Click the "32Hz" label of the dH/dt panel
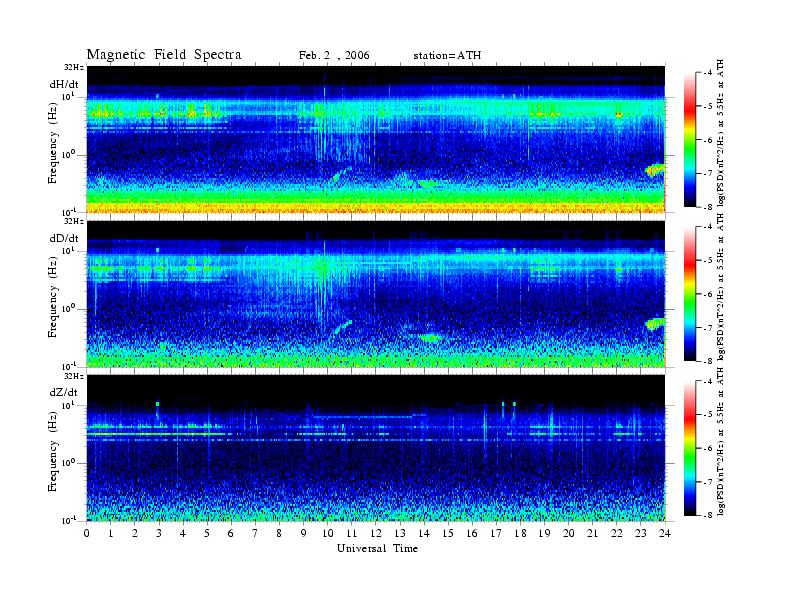The image size is (792, 612). point(74,67)
